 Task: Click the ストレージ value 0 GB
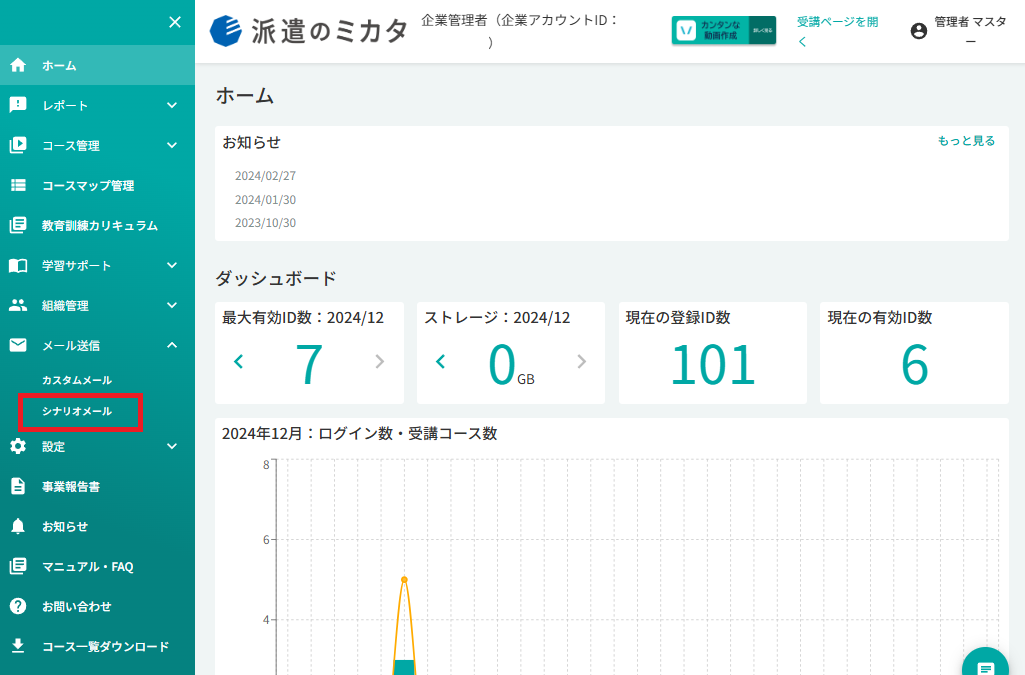coord(511,365)
